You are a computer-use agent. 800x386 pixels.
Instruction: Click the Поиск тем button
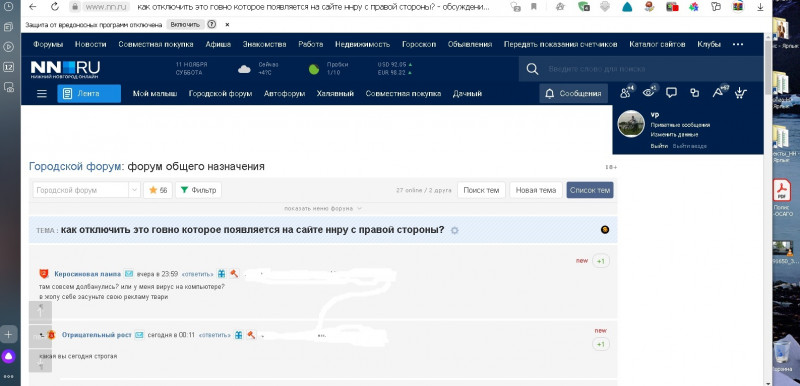pos(481,190)
